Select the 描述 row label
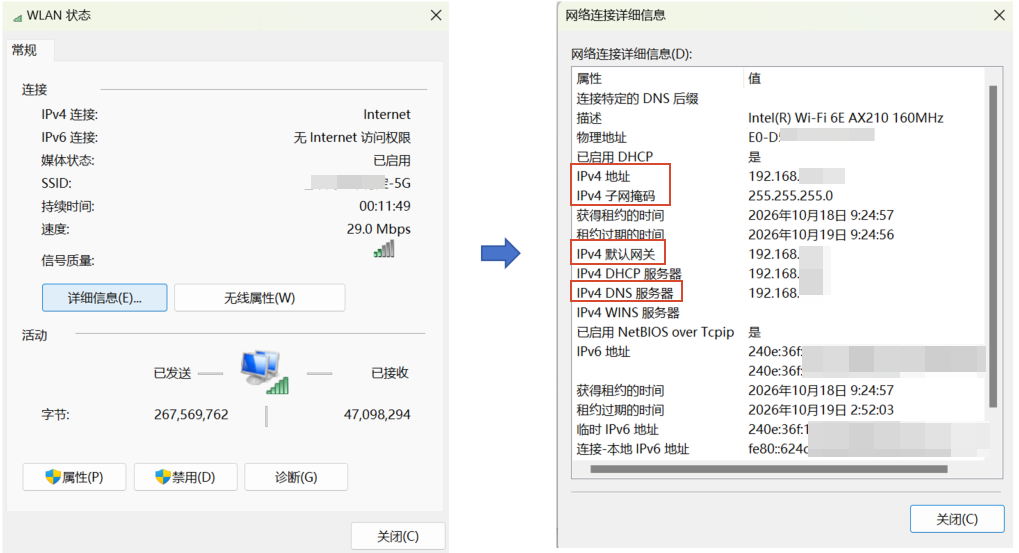This screenshot has width=1019, height=553. 589,118
